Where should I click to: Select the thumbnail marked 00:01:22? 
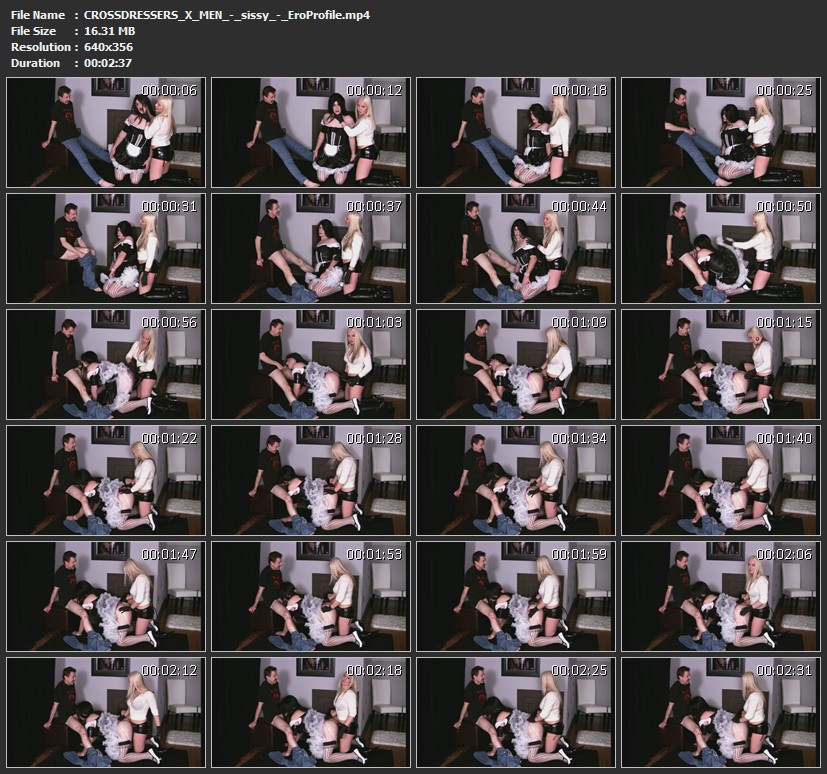pos(106,480)
